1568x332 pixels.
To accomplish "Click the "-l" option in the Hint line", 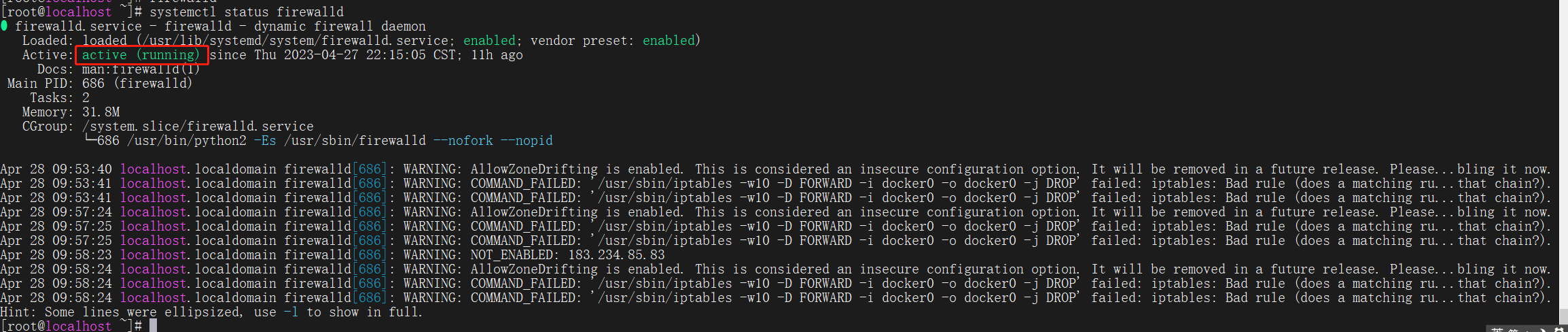I will pos(291,312).
